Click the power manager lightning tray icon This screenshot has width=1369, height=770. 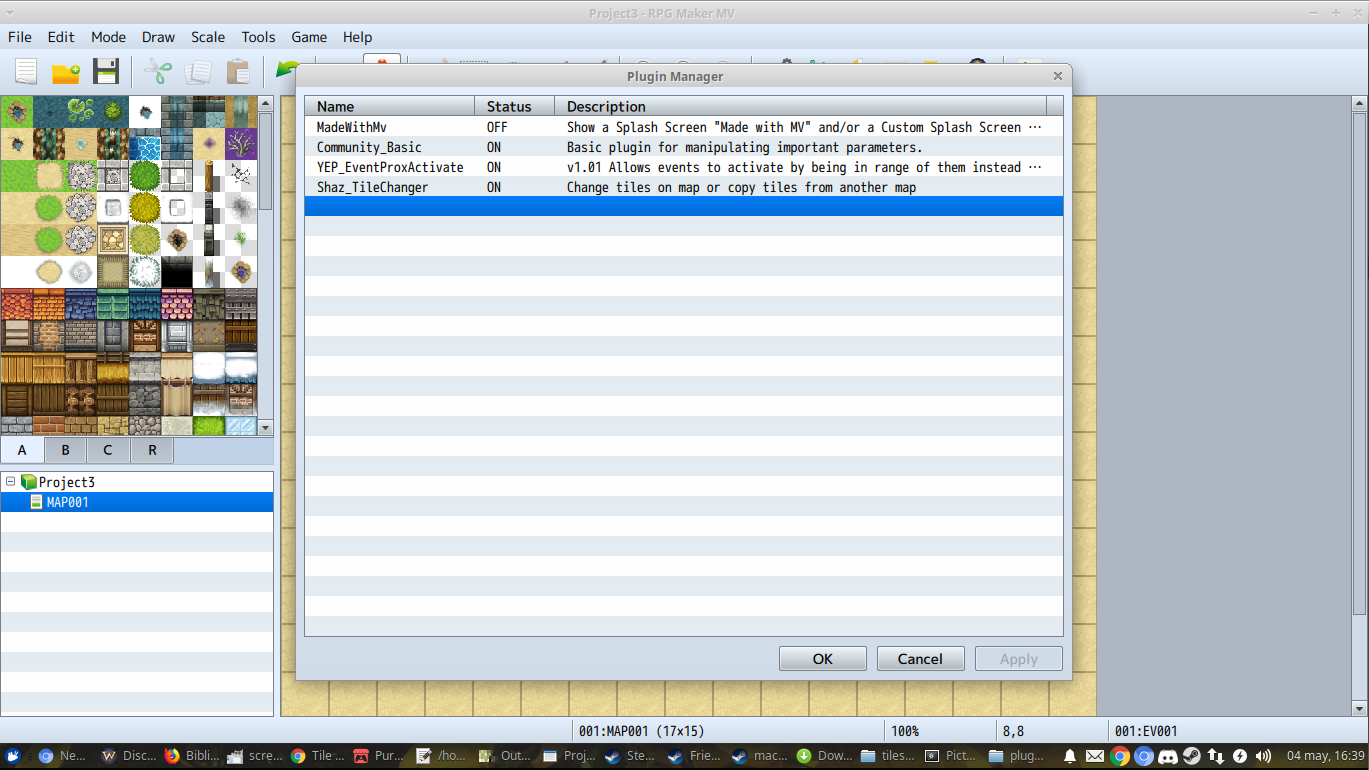pos(1240,756)
